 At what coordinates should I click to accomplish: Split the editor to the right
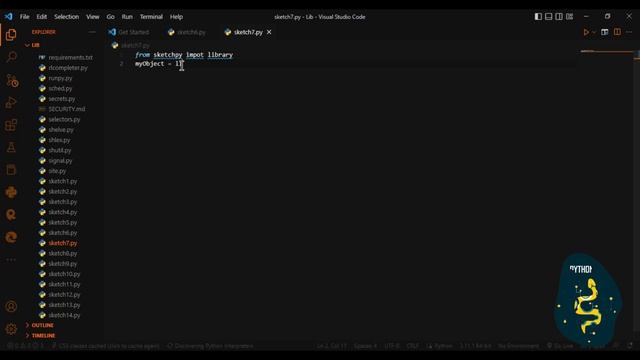pos(617,32)
